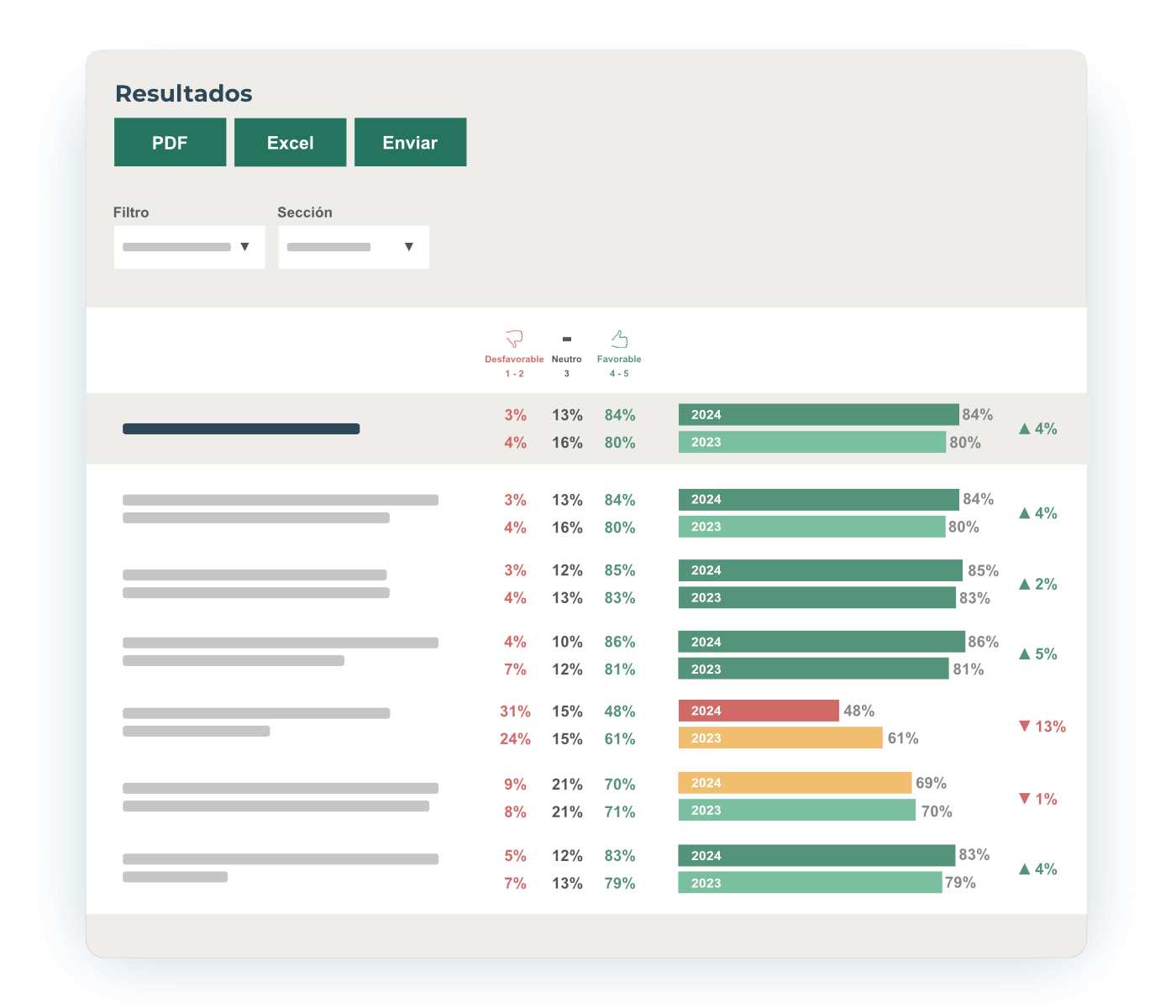This screenshot has height=1008, width=1176.
Task: Open the Filtro dropdown
Action: coord(189,247)
